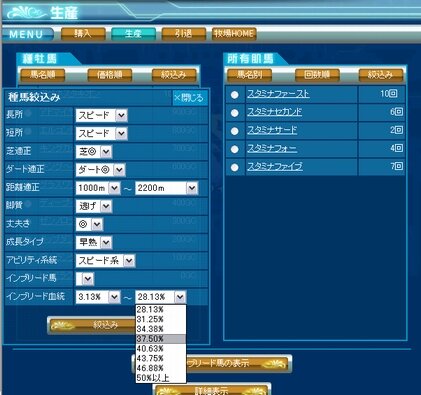The image size is (421, 395).
Task: Select radio button for スタミナフォー
Action: coord(235,149)
